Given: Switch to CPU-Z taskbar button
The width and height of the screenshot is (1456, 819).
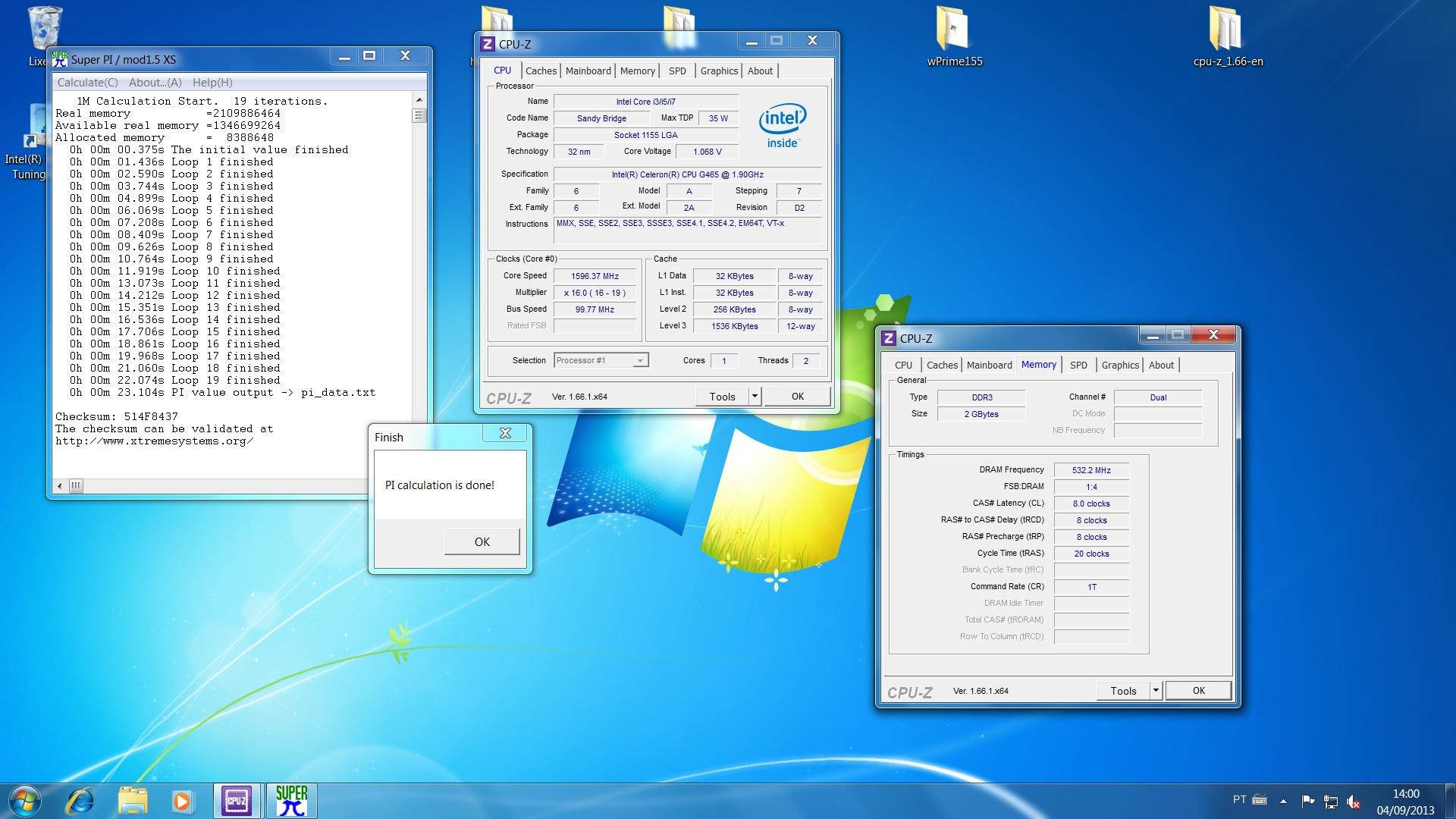Looking at the screenshot, I should pyautogui.click(x=237, y=801).
